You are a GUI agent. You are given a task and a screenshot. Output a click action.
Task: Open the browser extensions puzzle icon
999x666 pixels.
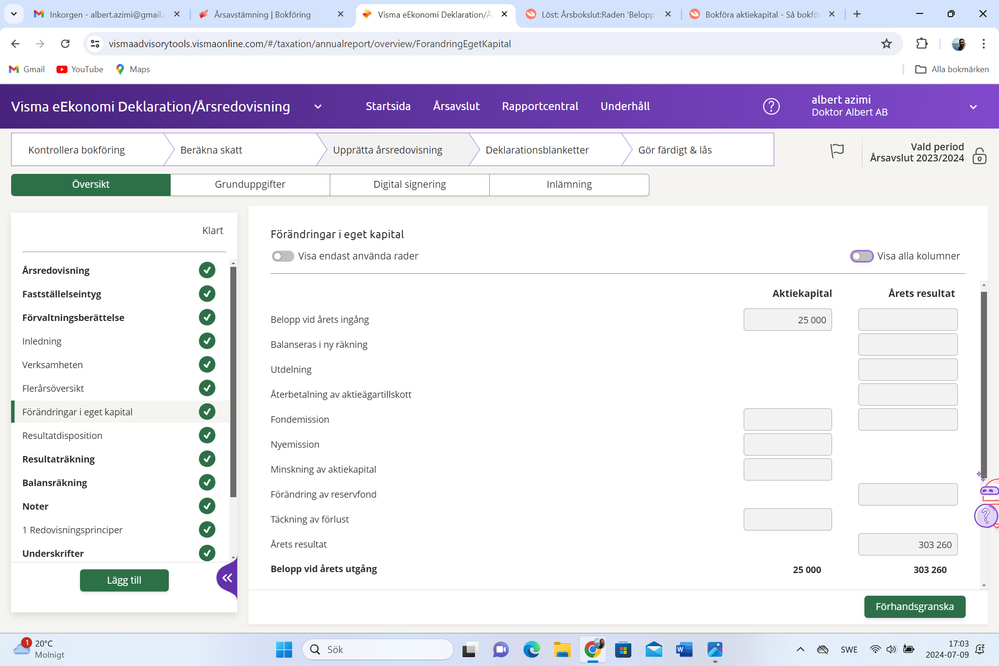pyautogui.click(x=921, y=44)
